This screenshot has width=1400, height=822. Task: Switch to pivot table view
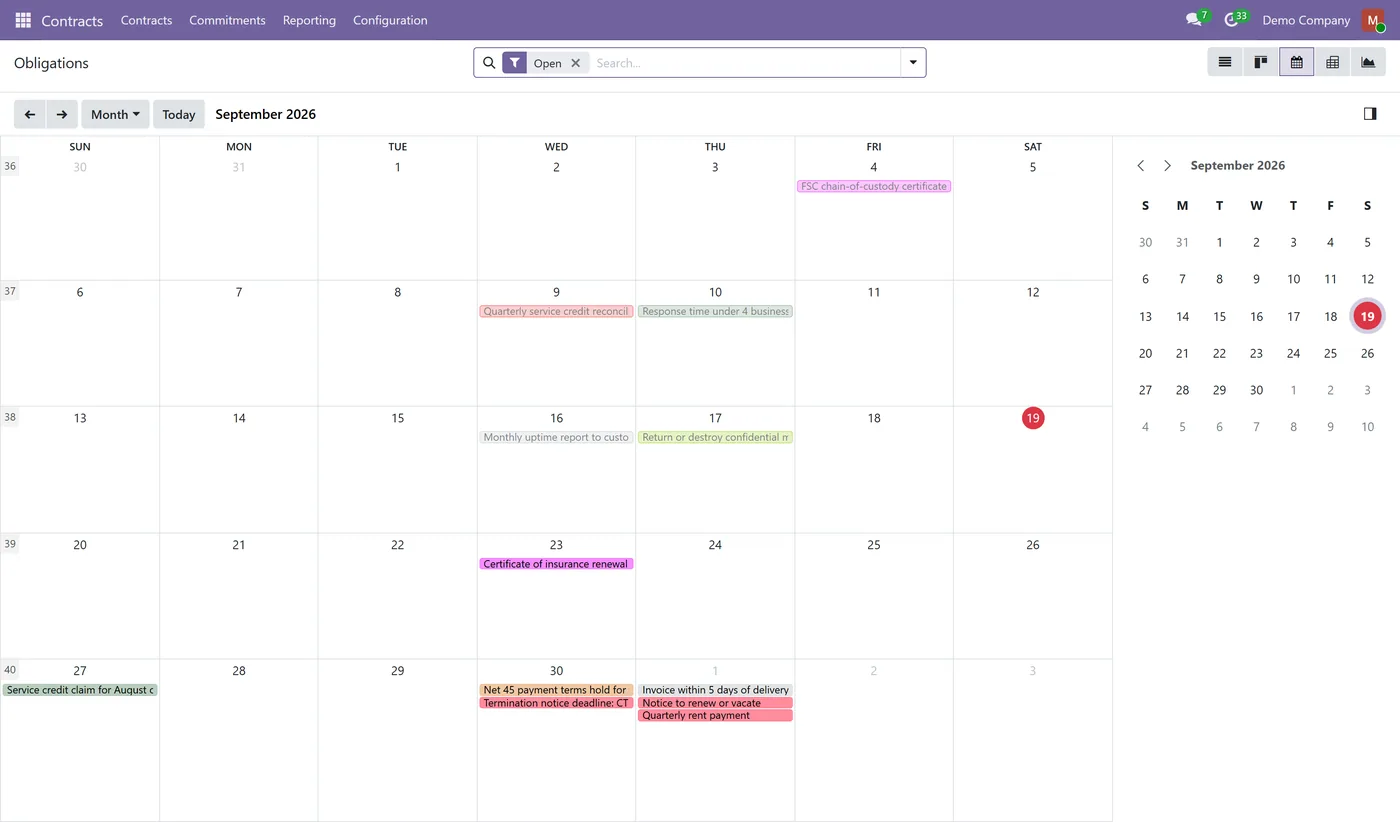tap(1332, 62)
